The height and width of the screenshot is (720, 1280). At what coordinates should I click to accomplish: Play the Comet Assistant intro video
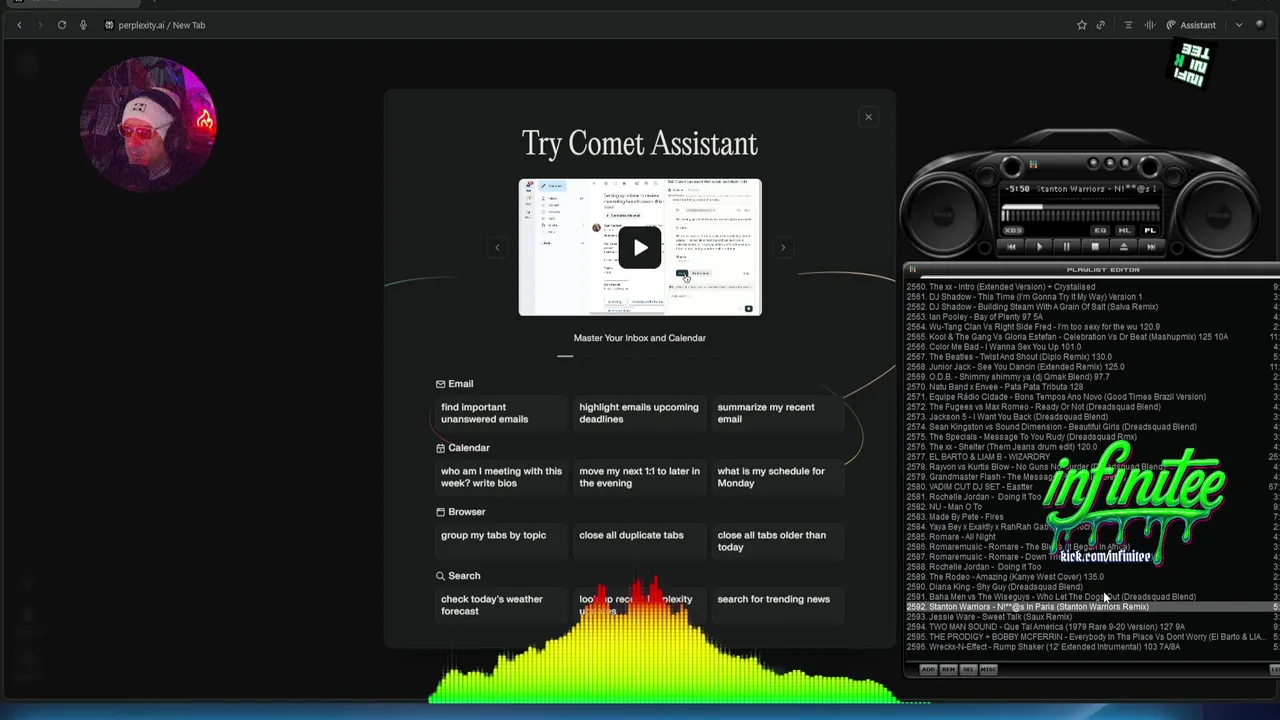pyautogui.click(x=640, y=248)
